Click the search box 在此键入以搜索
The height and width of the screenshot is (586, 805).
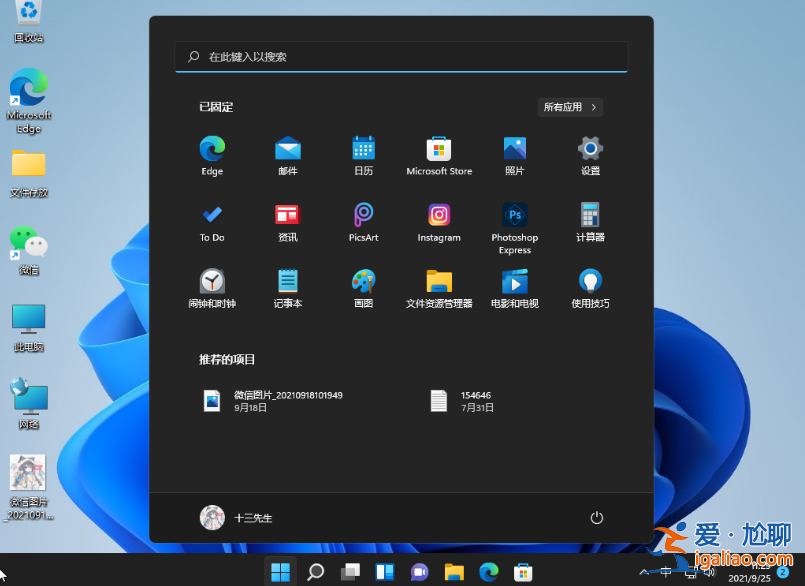[x=400, y=57]
